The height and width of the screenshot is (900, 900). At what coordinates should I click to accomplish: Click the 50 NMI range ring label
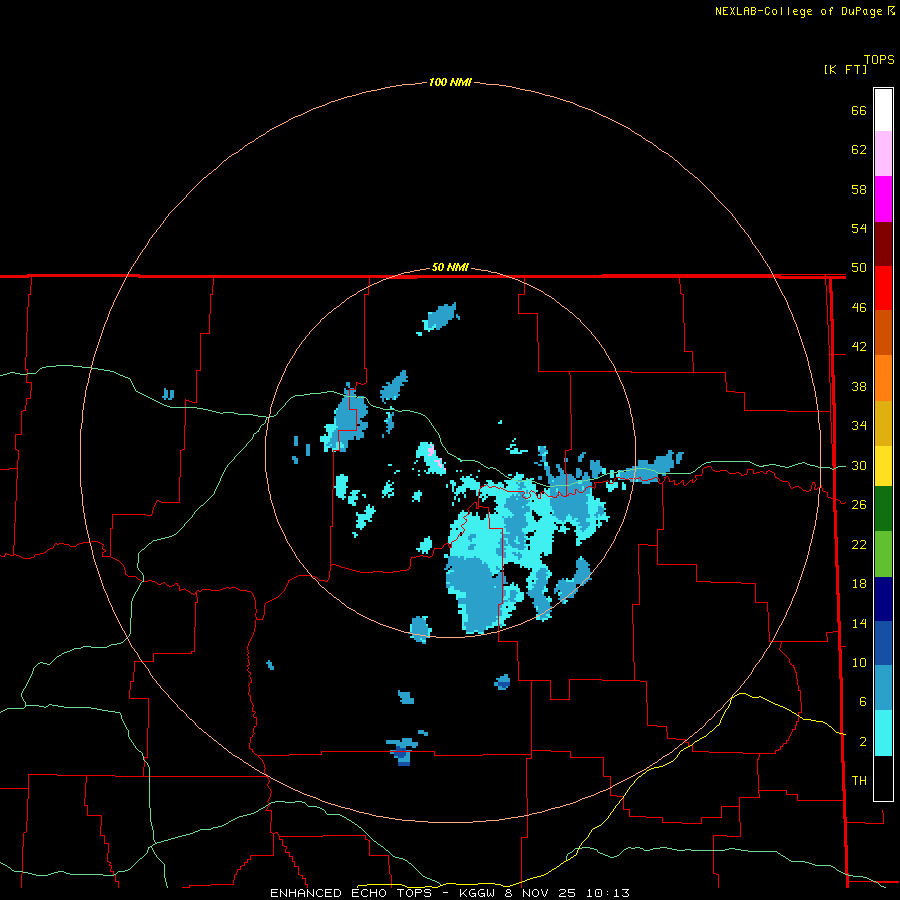(x=450, y=267)
